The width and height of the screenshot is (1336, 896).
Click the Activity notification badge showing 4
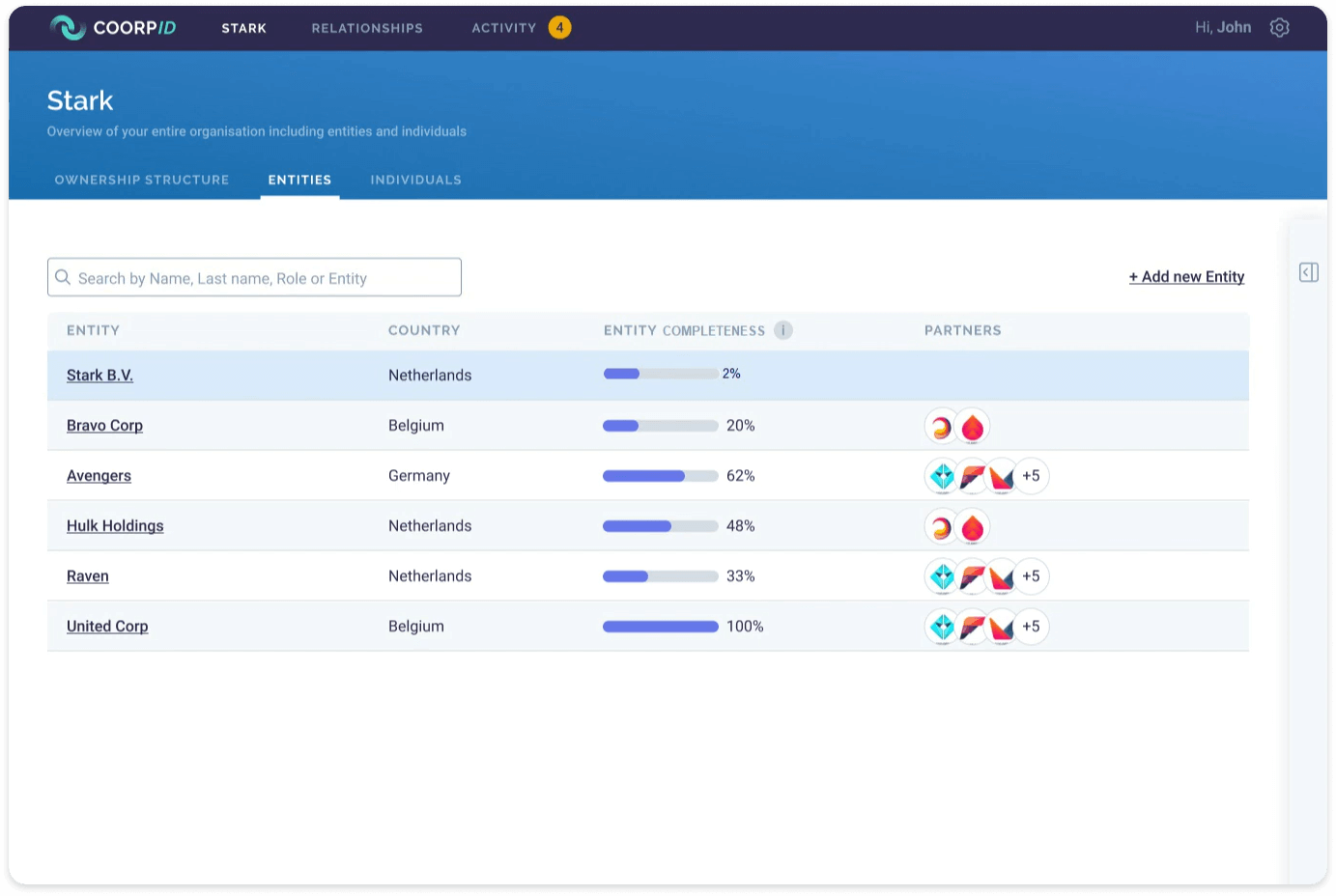pos(559,28)
